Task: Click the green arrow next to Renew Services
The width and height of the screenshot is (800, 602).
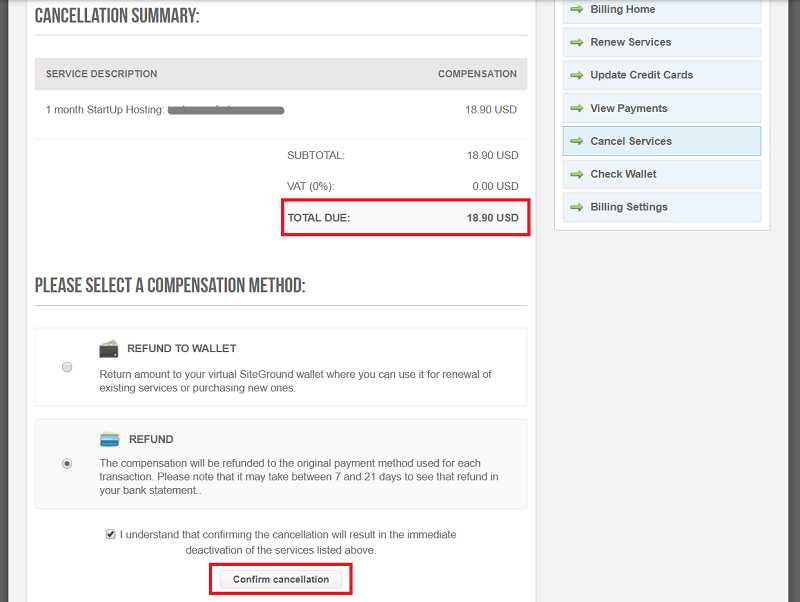Action: [x=576, y=42]
